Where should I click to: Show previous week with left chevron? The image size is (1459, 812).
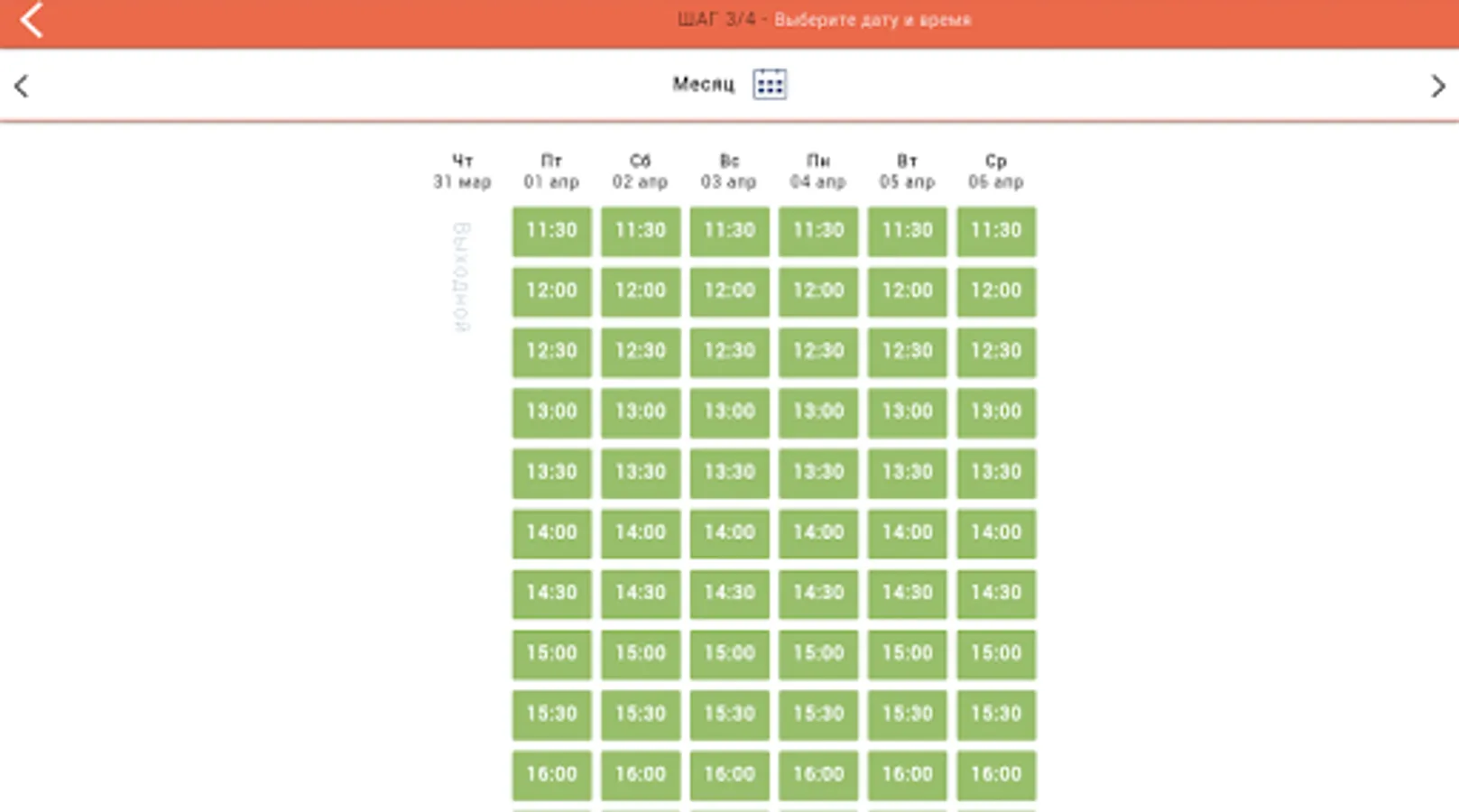point(22,86)
